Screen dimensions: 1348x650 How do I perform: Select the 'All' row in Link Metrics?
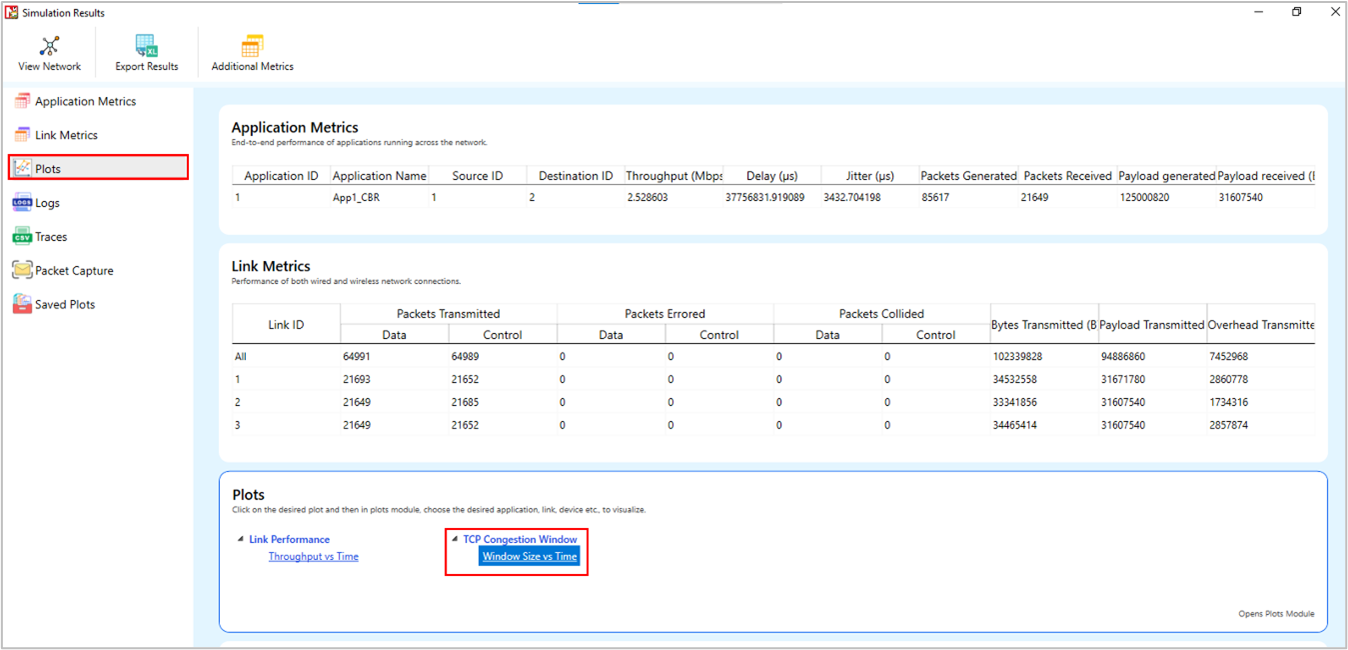pyautogui.click(x=241, y=356)
